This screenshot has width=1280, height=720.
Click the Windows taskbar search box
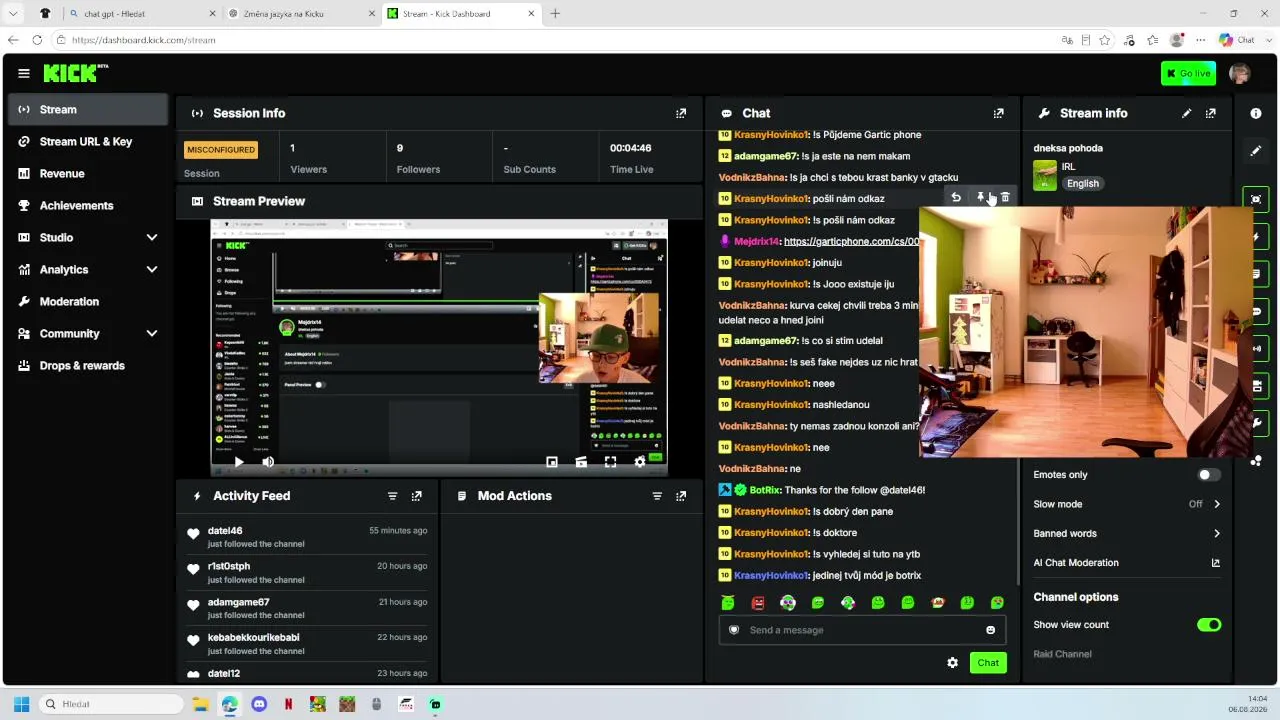click(x=111, y=704)
